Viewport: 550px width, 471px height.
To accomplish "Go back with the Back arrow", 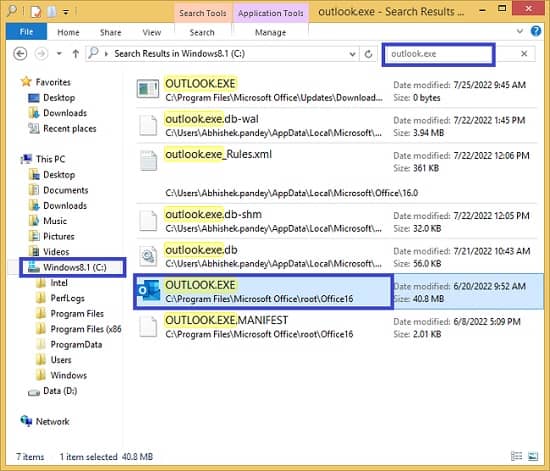I will pyautogui.click(x=20, y=54).
